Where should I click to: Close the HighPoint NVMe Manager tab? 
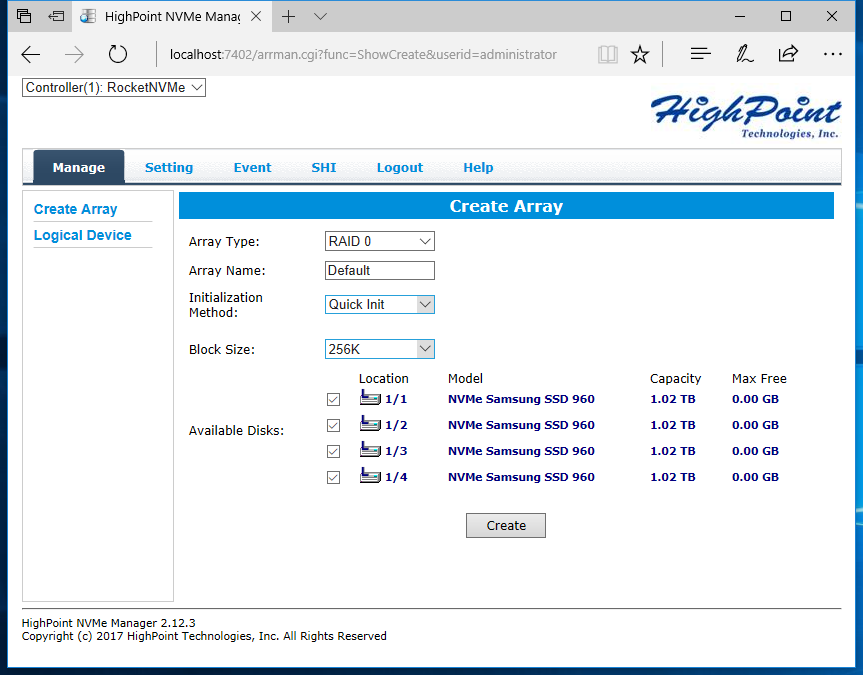(x=256, y=17)
